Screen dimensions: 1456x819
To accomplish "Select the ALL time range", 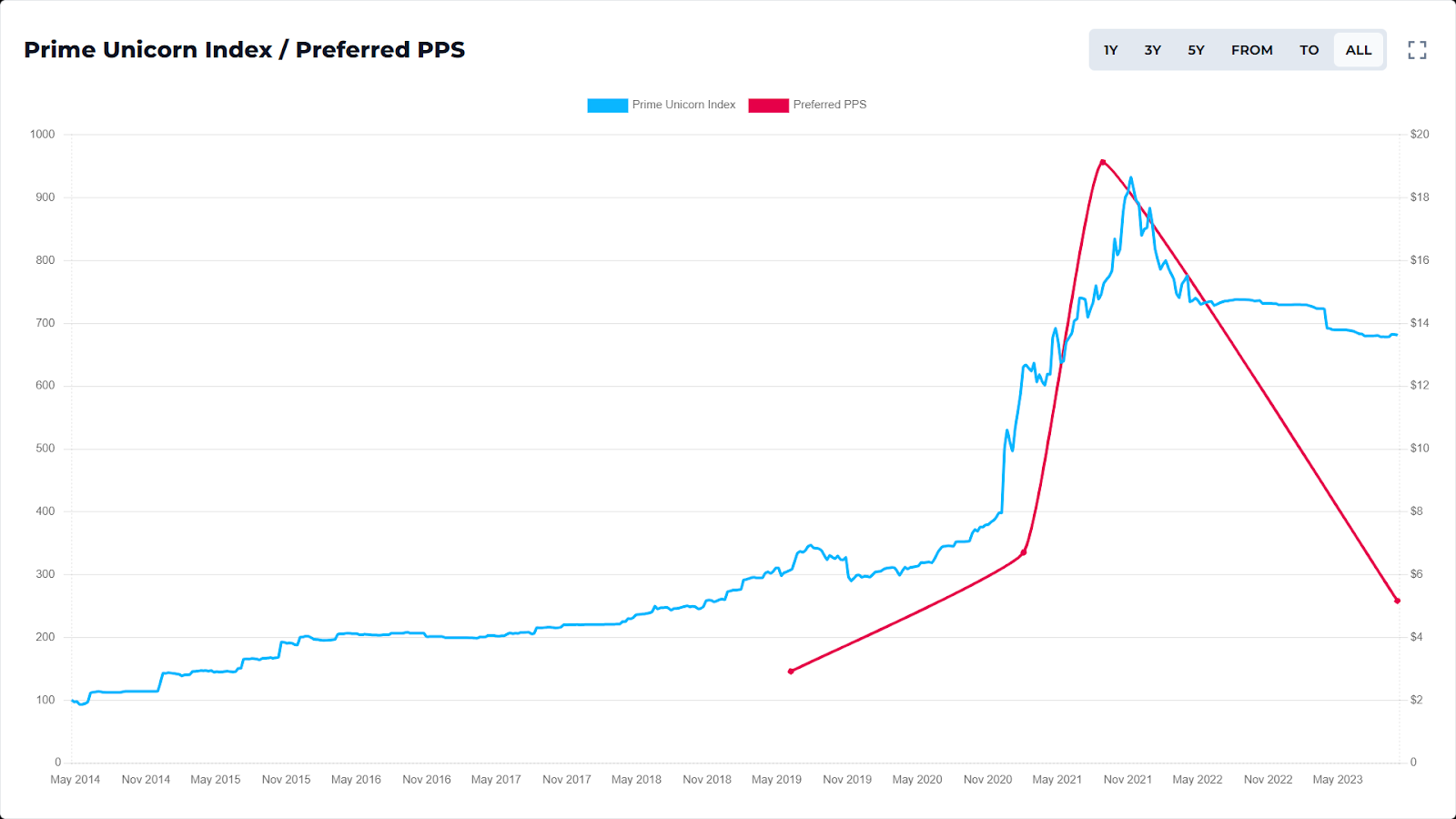I will (1359, 50).
